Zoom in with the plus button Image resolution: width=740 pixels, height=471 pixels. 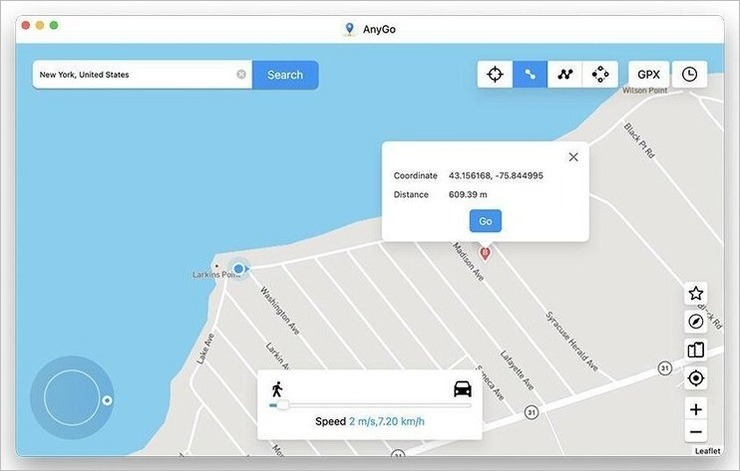696,410
